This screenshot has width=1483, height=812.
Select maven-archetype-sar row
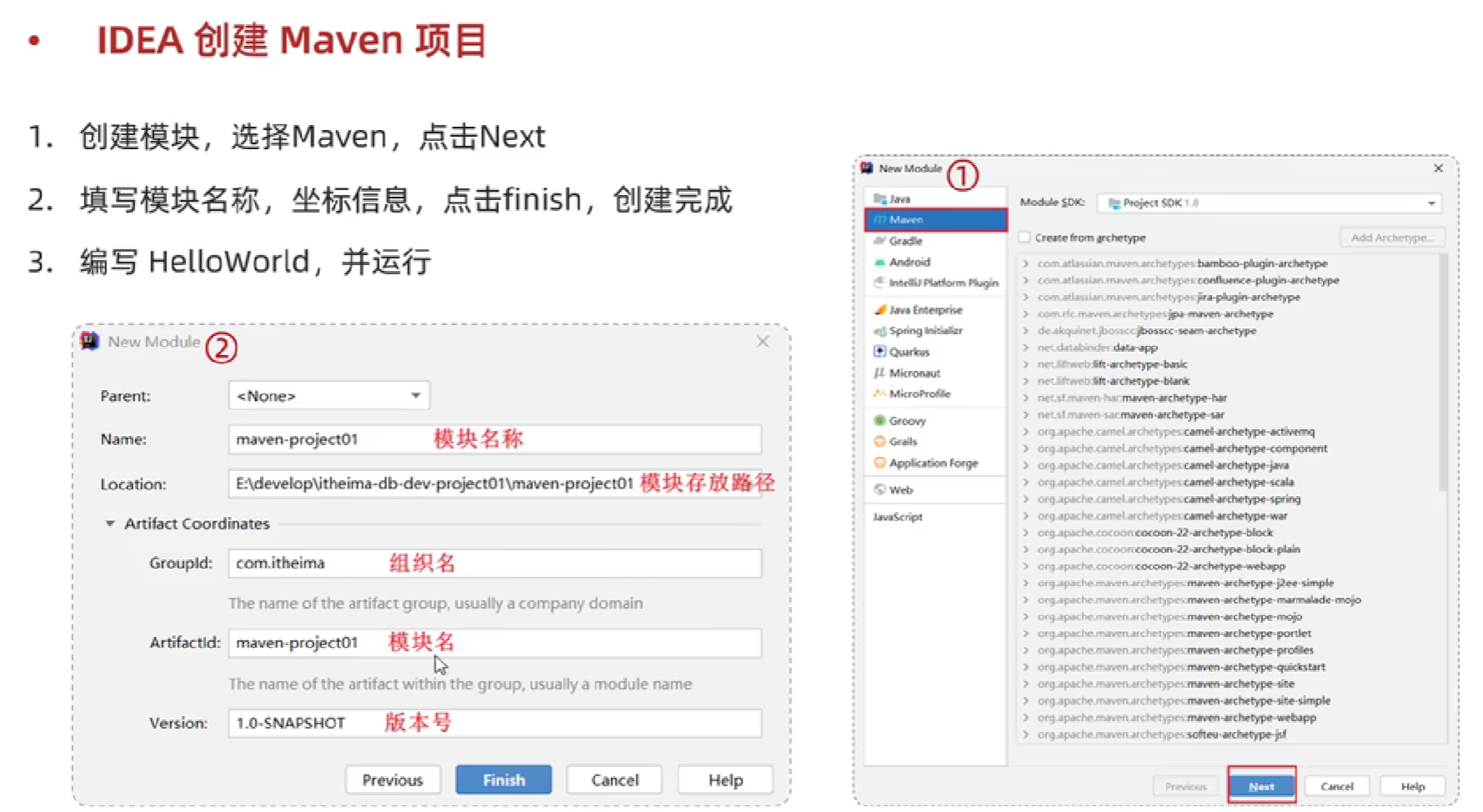tap(1226, 414)
